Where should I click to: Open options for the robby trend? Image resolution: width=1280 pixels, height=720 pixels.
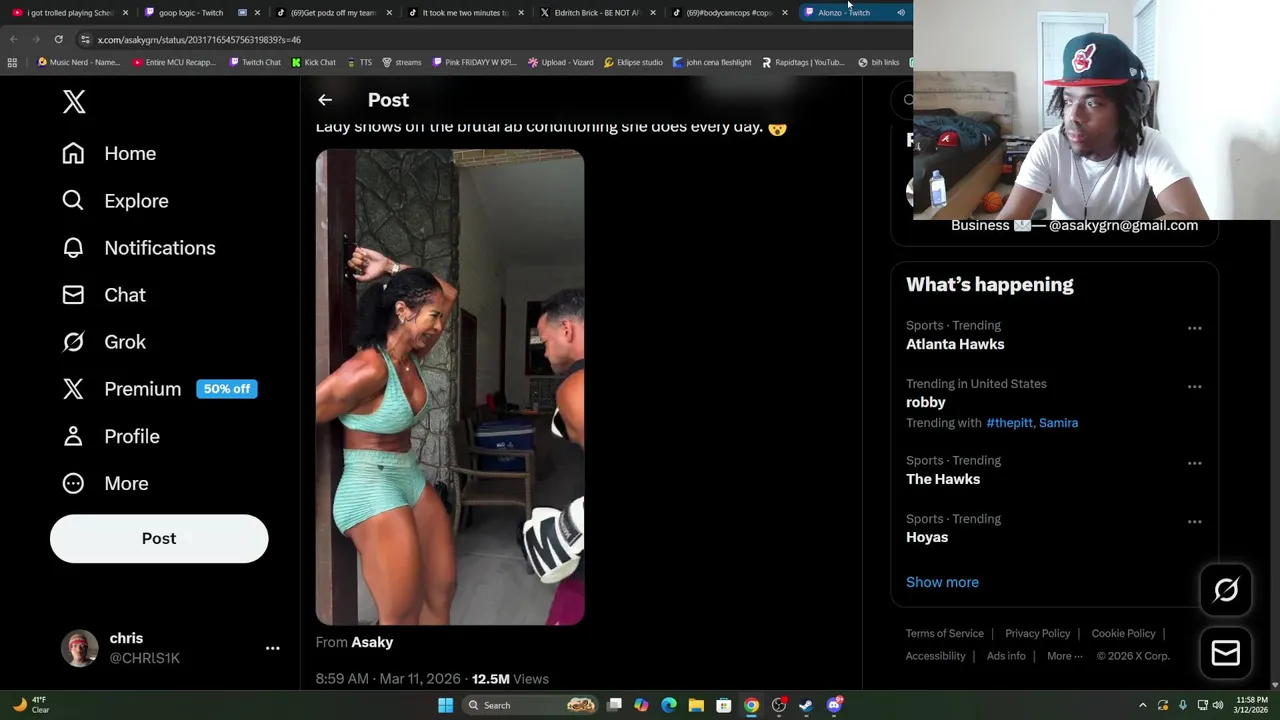point(1194,386)
